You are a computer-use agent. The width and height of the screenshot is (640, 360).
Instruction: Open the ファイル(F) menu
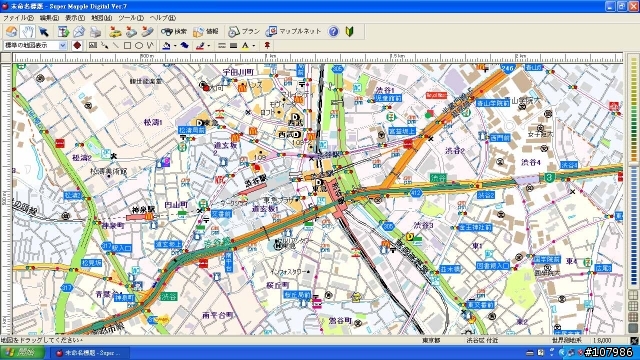pyautogui.click(x=18, y=18)
